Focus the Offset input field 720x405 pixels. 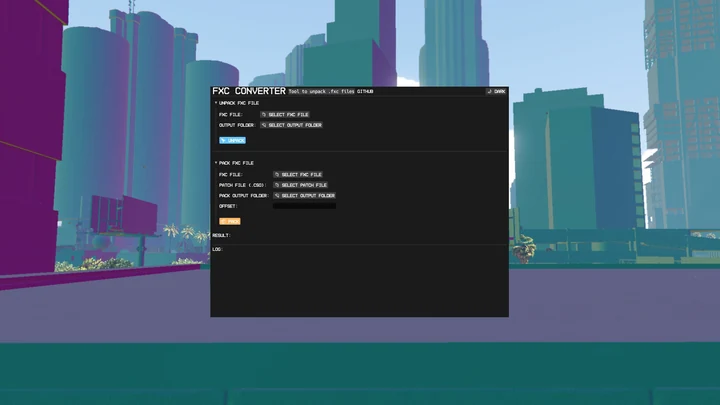(x=304, y=206)
